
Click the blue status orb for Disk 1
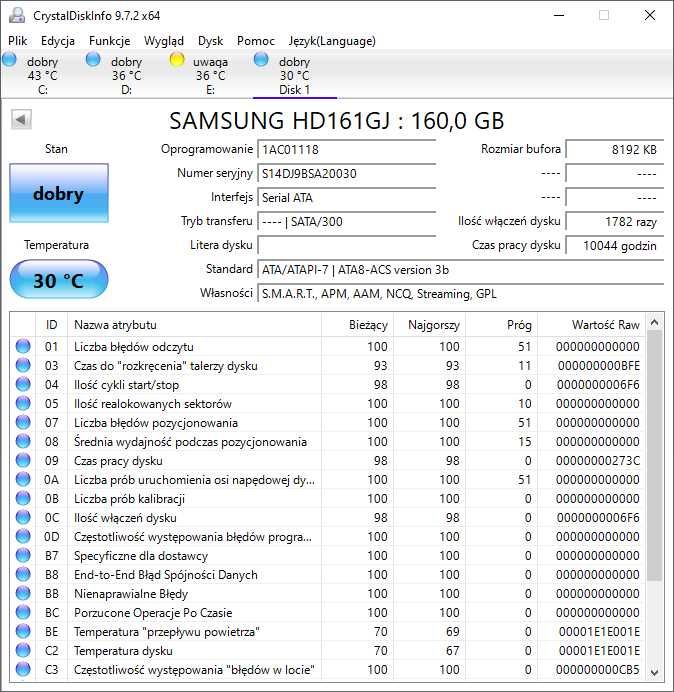pyautogui.click(x=261, y=59)
